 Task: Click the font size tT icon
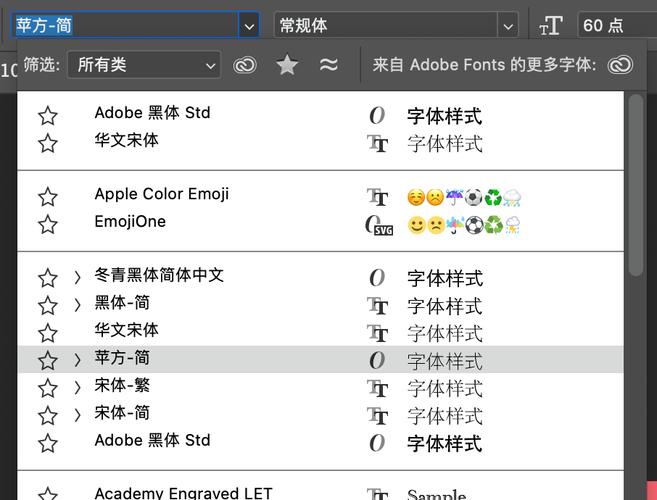[x=551, y=26]
